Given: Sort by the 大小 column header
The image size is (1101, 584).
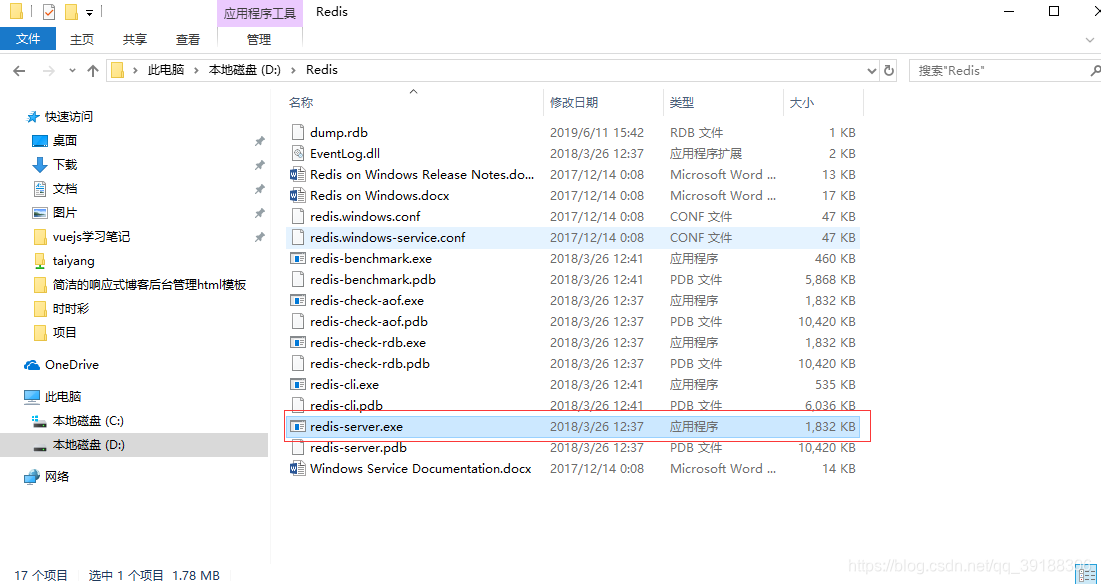Looking at the screenshot, I should [x=802, y=102].
